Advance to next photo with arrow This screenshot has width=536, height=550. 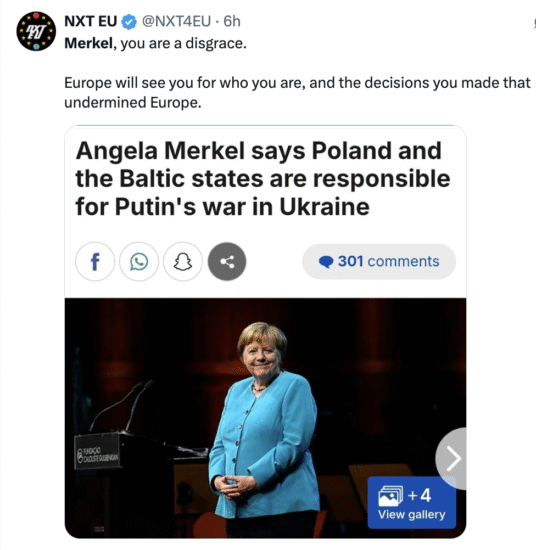coord(451,458)
